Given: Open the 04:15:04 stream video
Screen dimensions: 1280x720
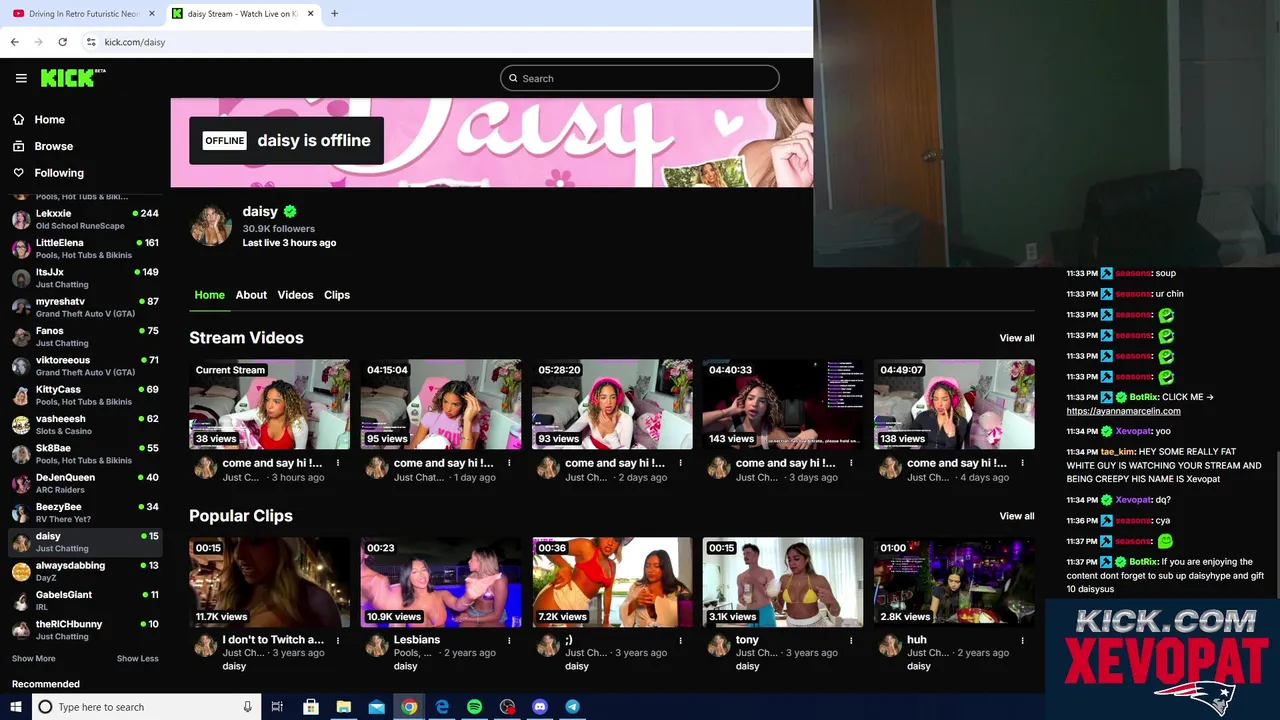Looking at the screenshot, I should pyautogui.click(x=441, y=404).
